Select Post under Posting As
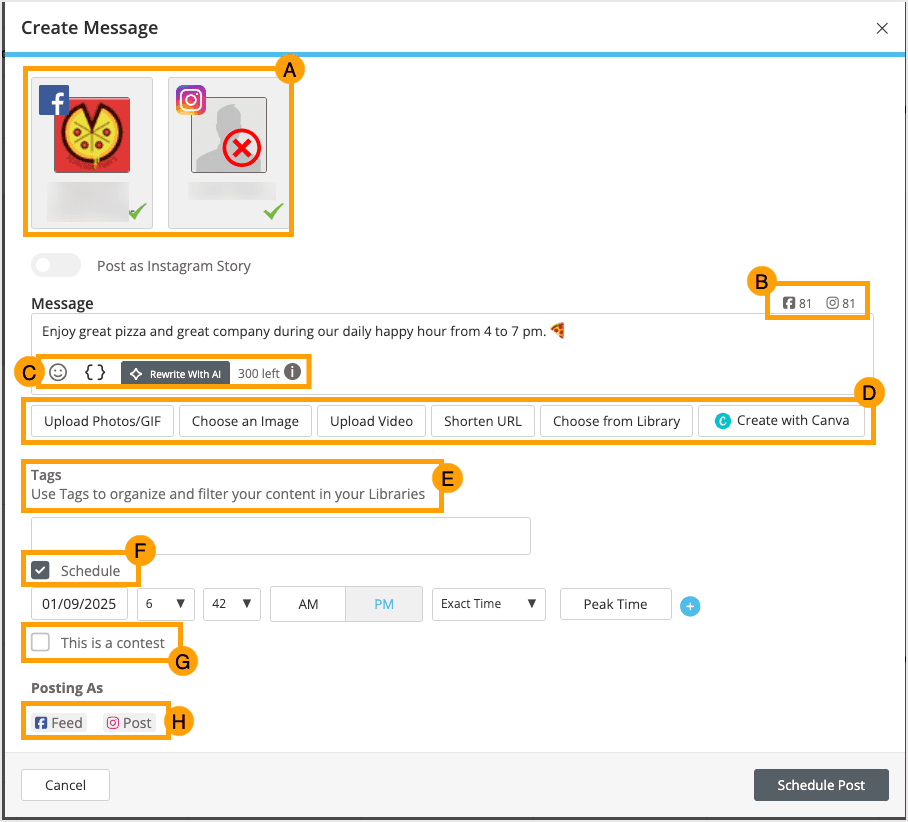Screen dimensions: 908x822 [130, 722]
